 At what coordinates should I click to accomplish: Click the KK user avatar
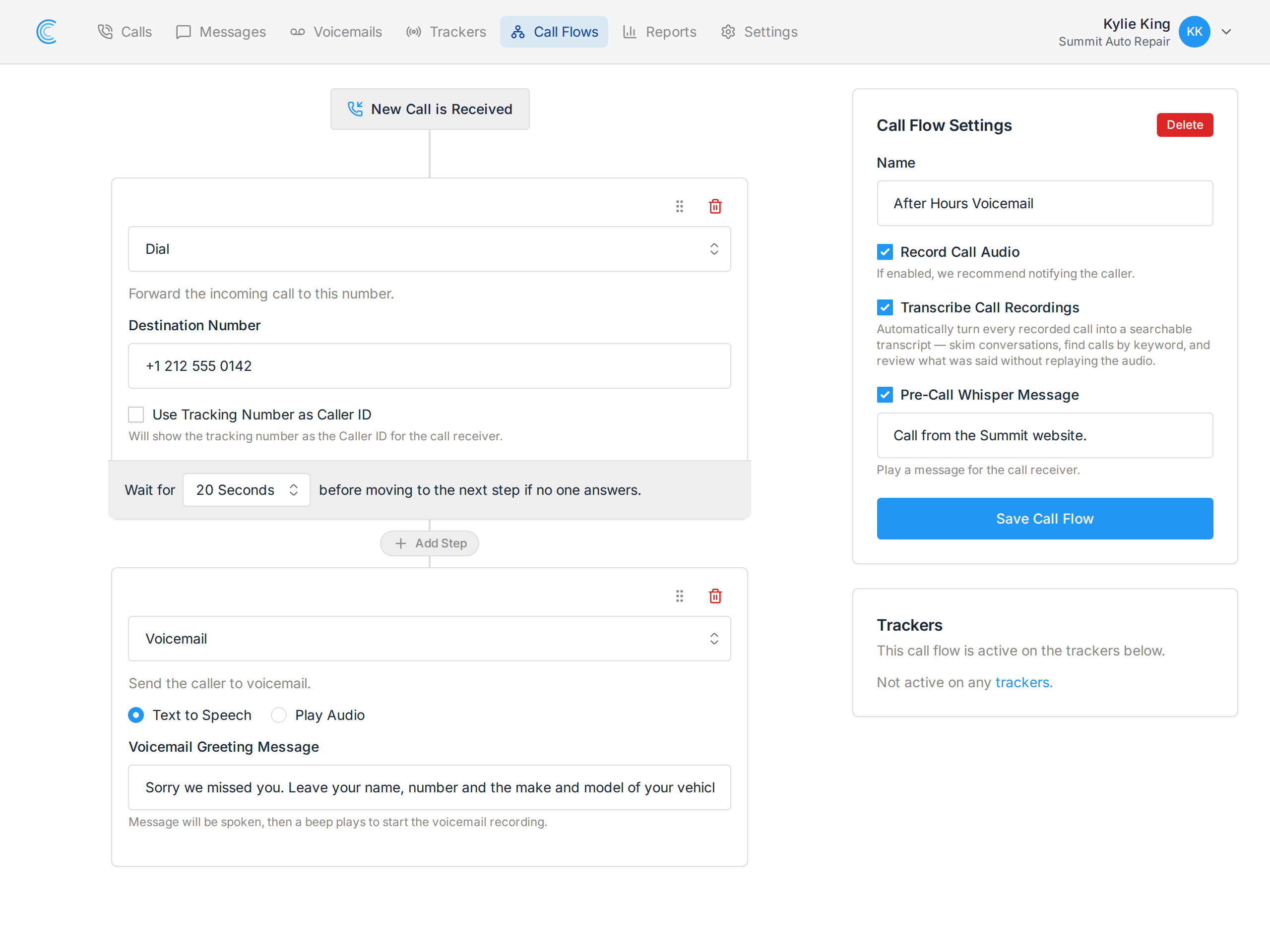pos(1194,32)
